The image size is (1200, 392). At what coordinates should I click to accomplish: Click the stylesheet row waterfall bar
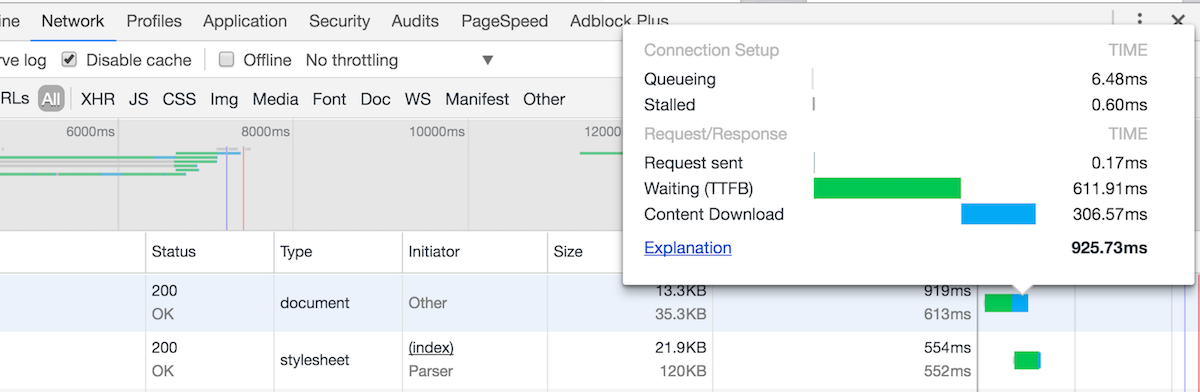tap(1027, 360)
